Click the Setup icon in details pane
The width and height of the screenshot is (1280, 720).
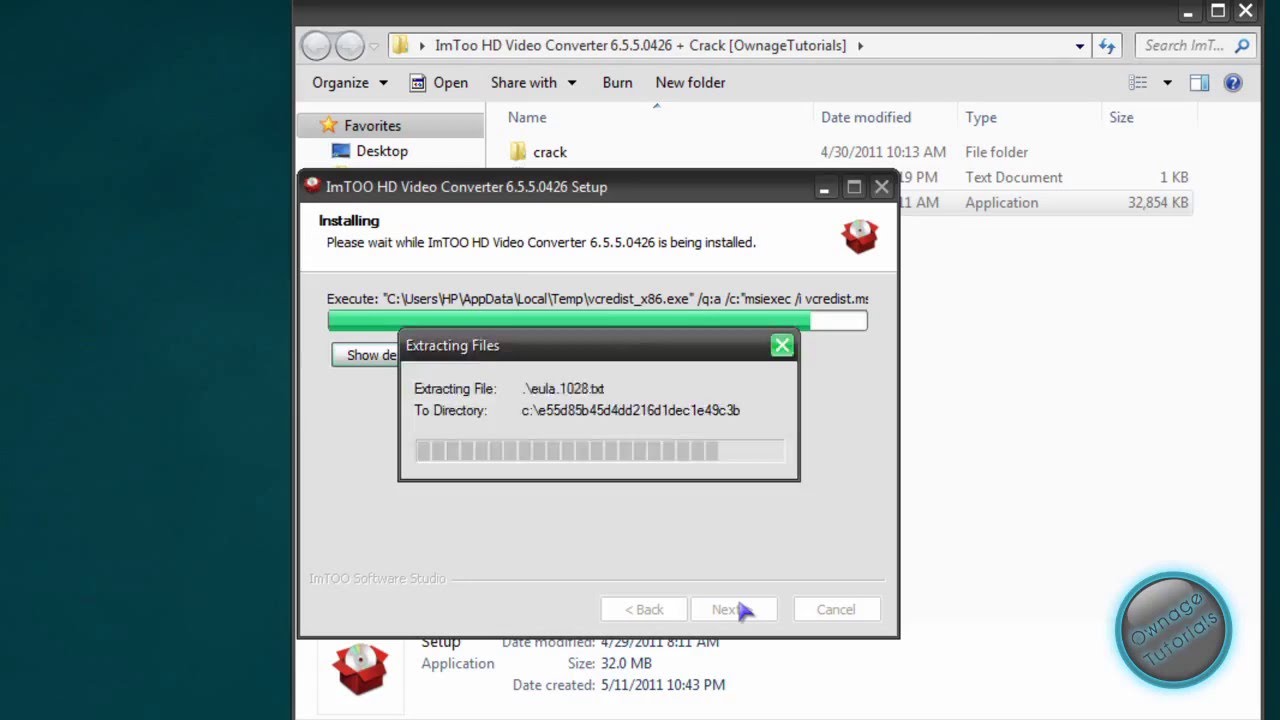point(360,668)
